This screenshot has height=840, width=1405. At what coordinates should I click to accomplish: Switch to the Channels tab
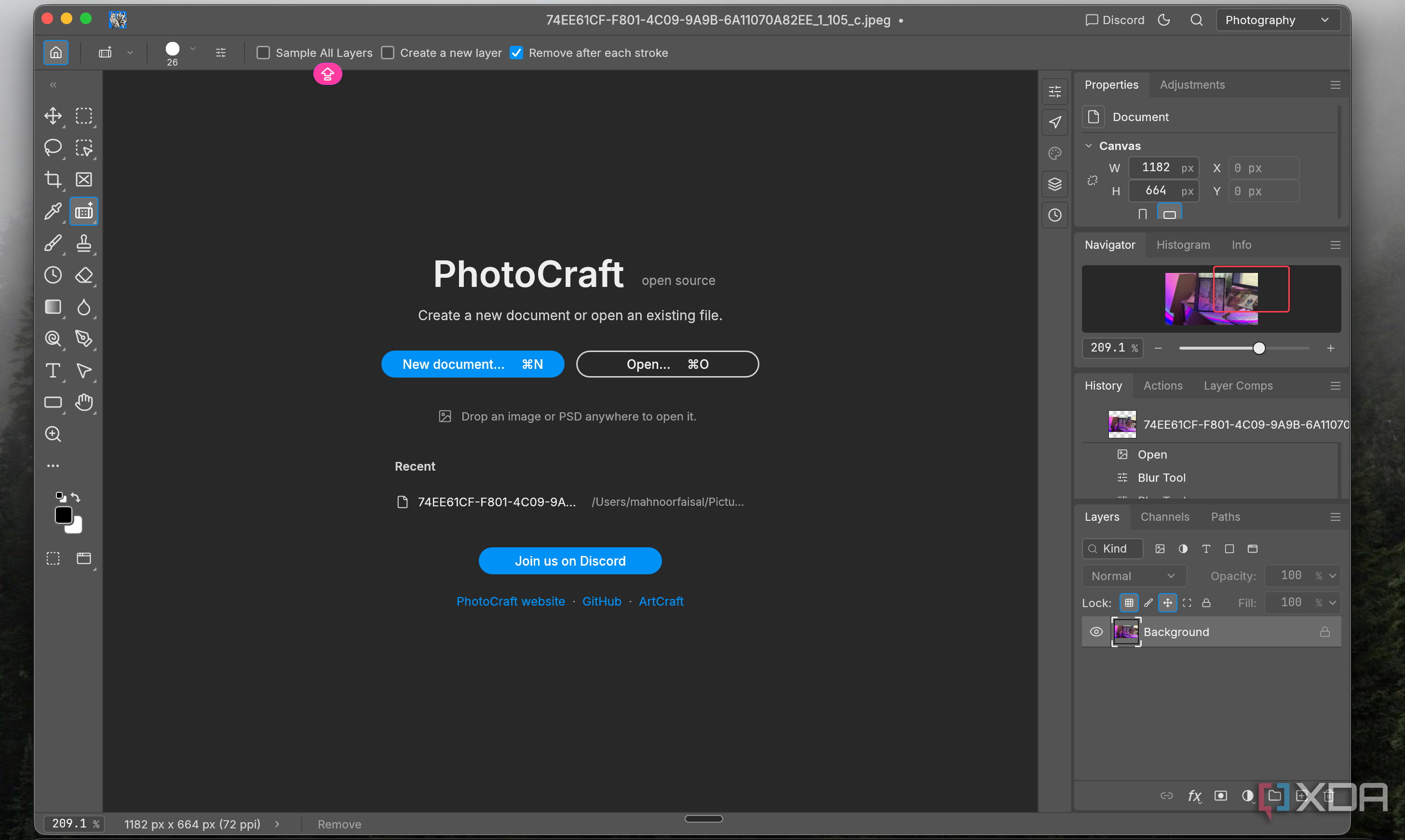point(1164,517)
